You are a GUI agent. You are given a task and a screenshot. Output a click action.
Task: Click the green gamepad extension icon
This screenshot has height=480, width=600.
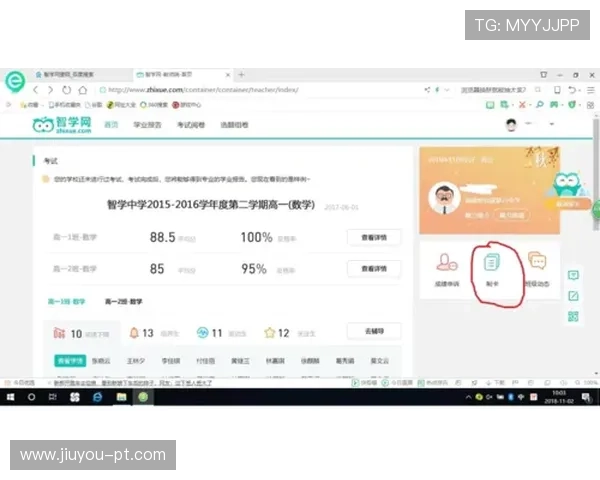coord(554,104)
